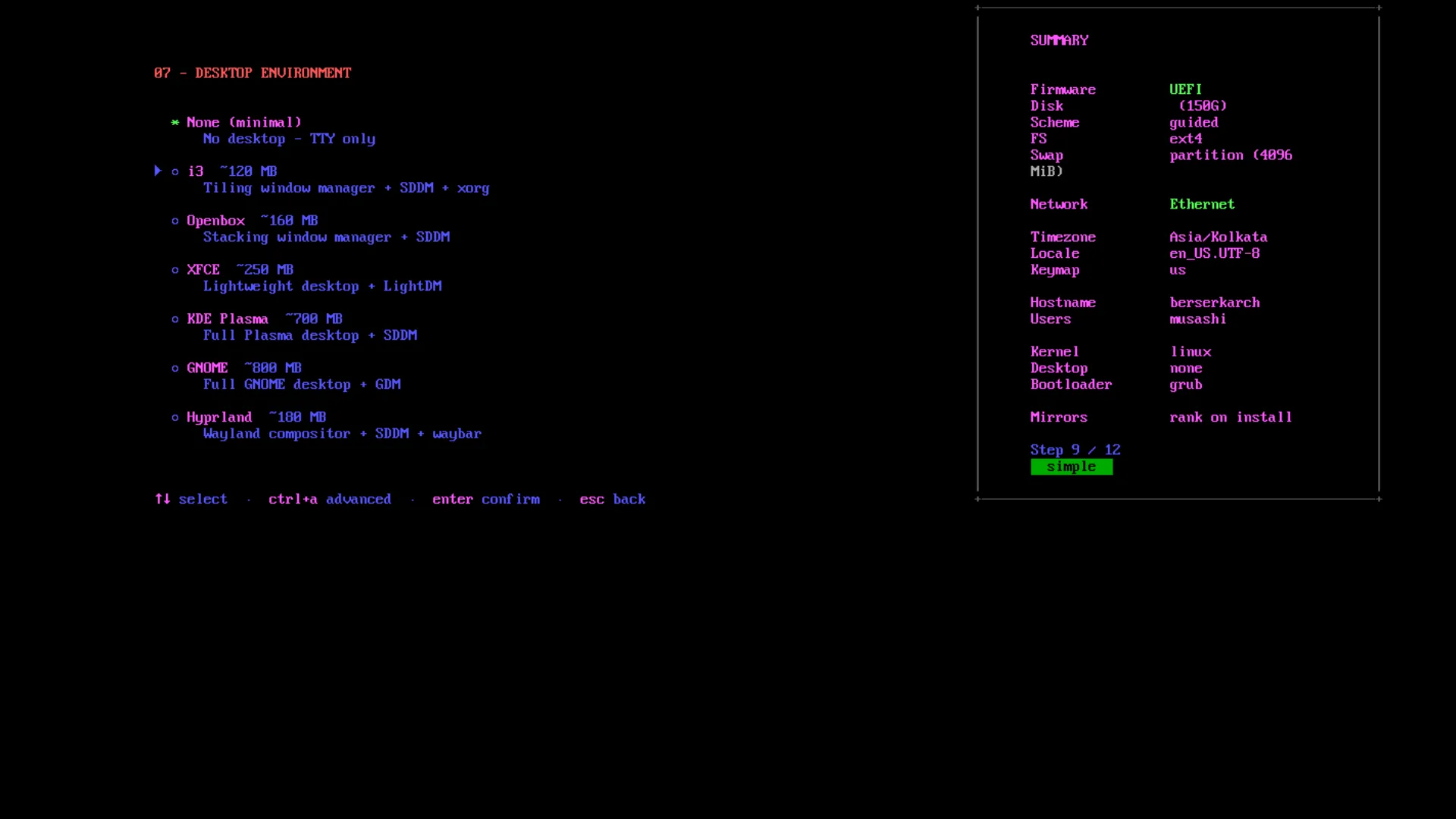Click 'Full GNOME desktop + GDM' description
The height and width of the screenshot is (819, 1456).
(302, 385)
